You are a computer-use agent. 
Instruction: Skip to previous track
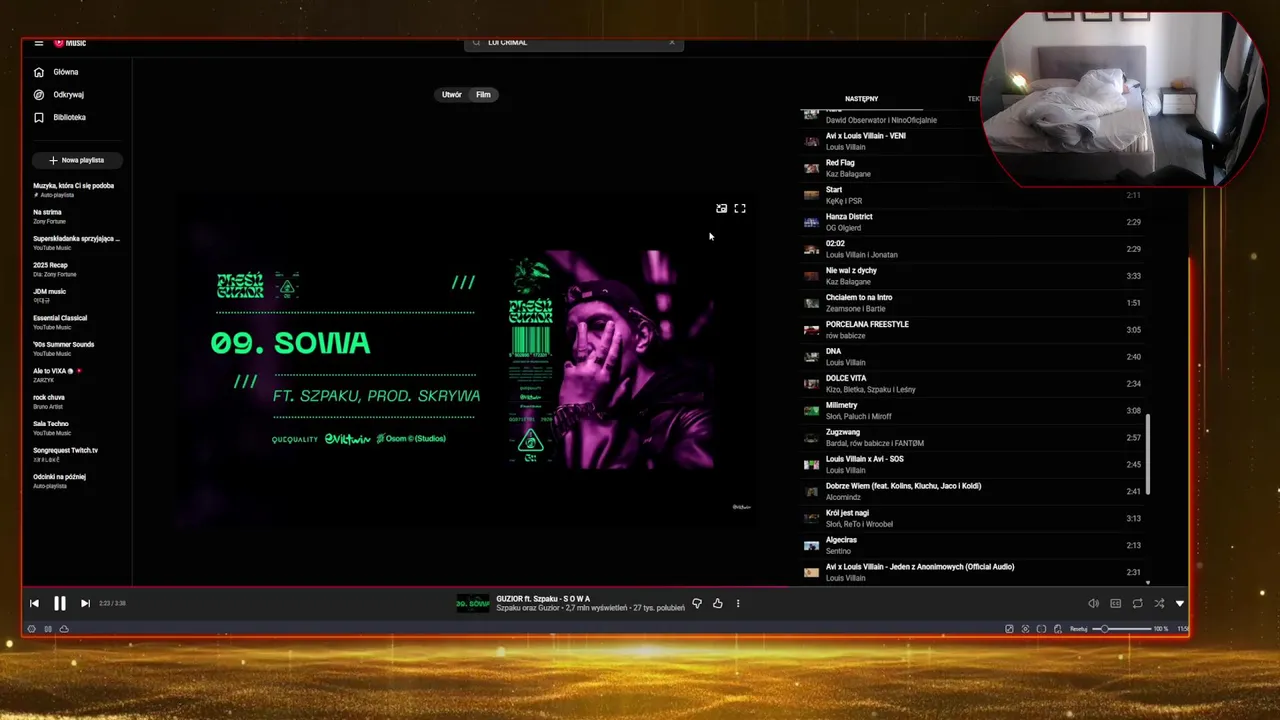pos(34,603)
